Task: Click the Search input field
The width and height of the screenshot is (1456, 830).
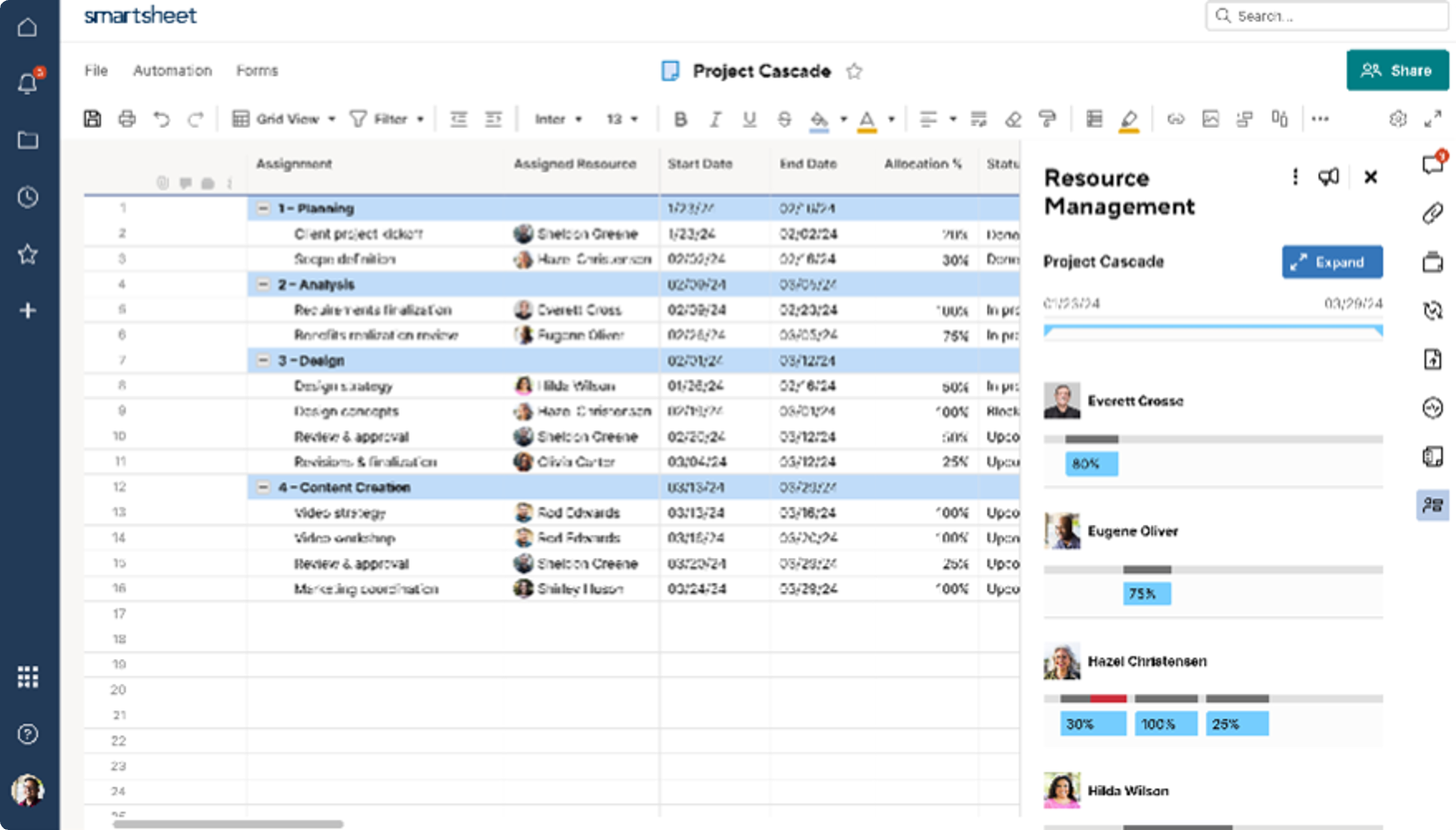Action: tap(1326, 16)
